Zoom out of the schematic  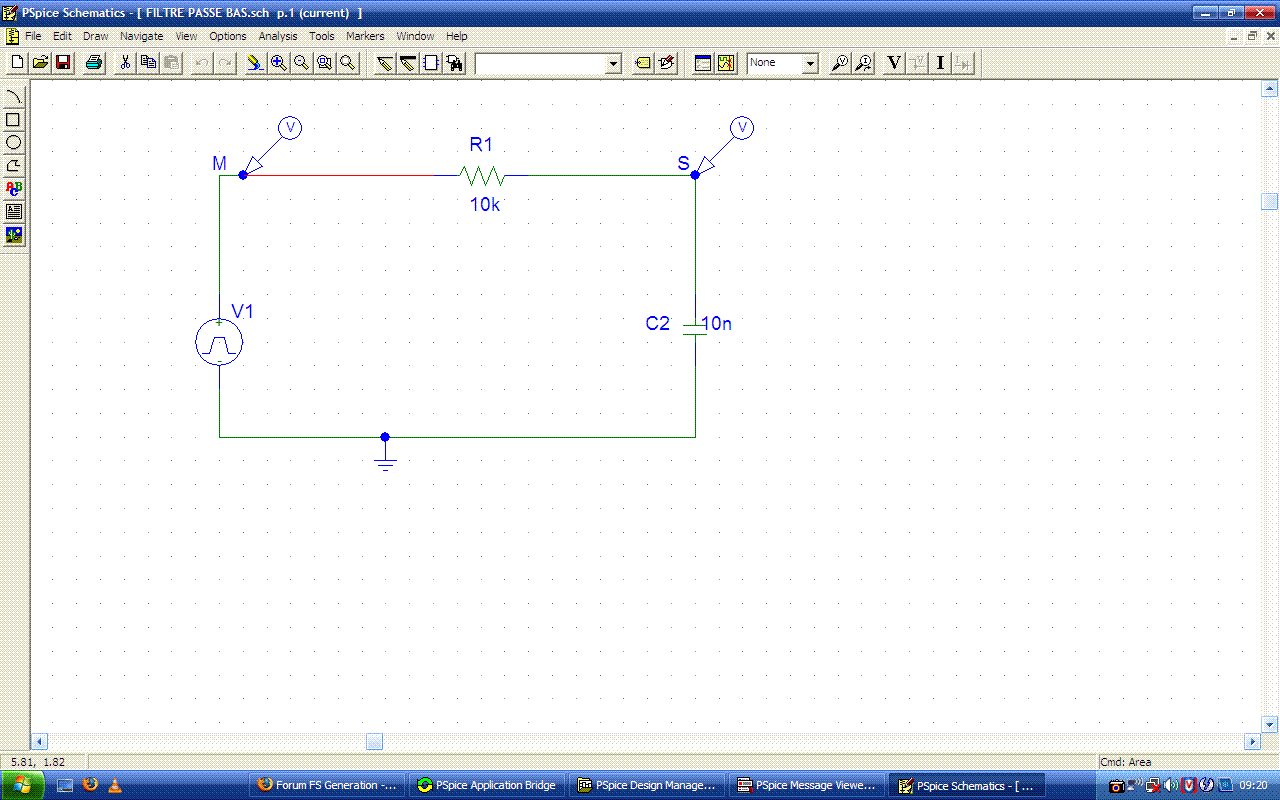click(x=301, y=63)
